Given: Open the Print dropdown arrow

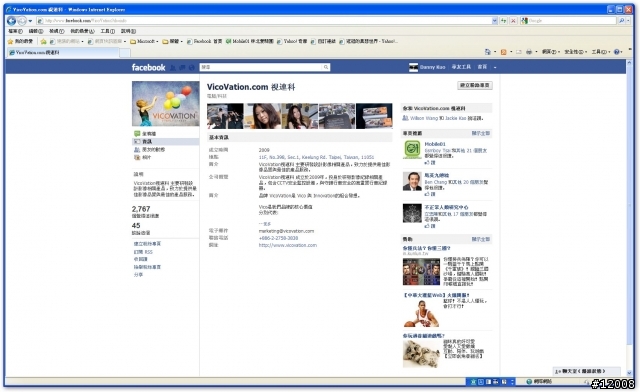Looking at the screenshot, I should click(x=536, y=52).
